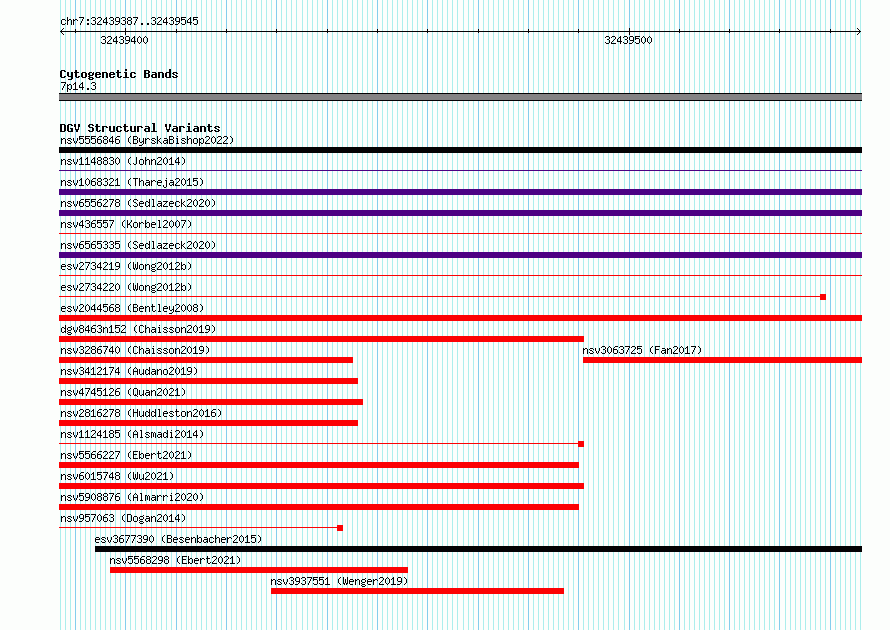Click the 32439400 ruler position label
Image resolution: width=890 pixels, height=630 pixels.
pos(124,40)
